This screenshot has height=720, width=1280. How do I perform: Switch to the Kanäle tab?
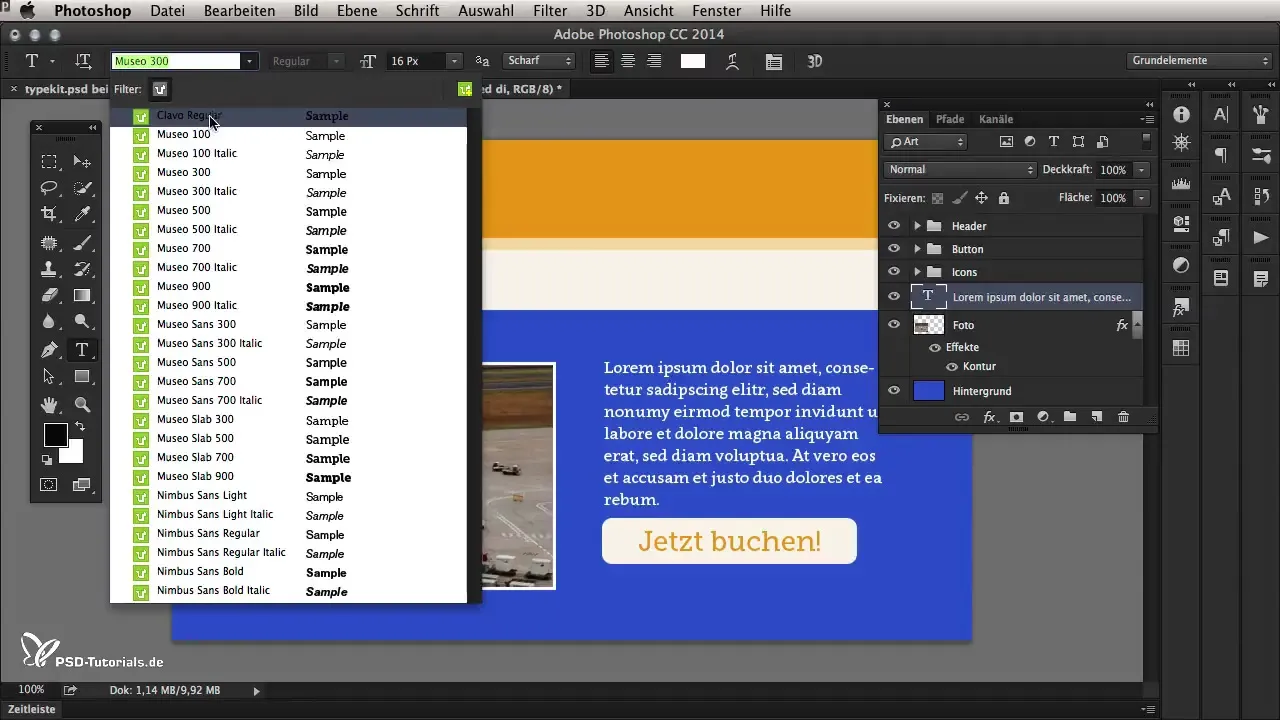click(996, 119)
